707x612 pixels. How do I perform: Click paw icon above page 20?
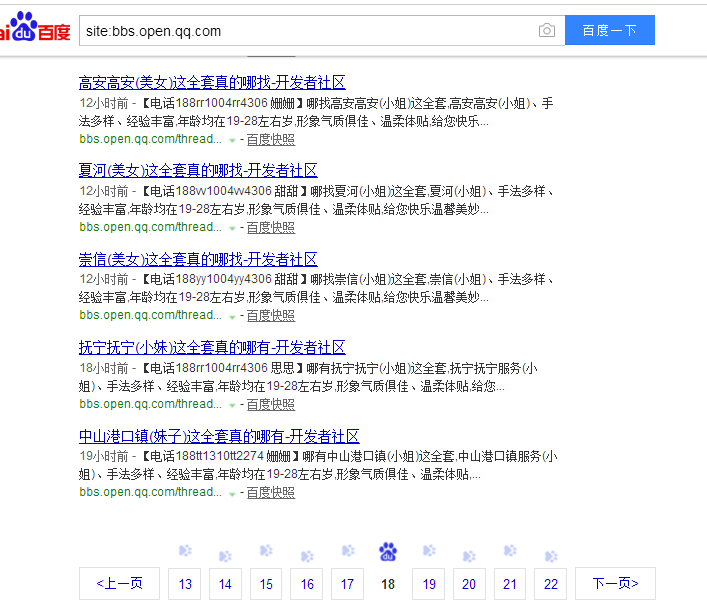click(x=469, y=556)
